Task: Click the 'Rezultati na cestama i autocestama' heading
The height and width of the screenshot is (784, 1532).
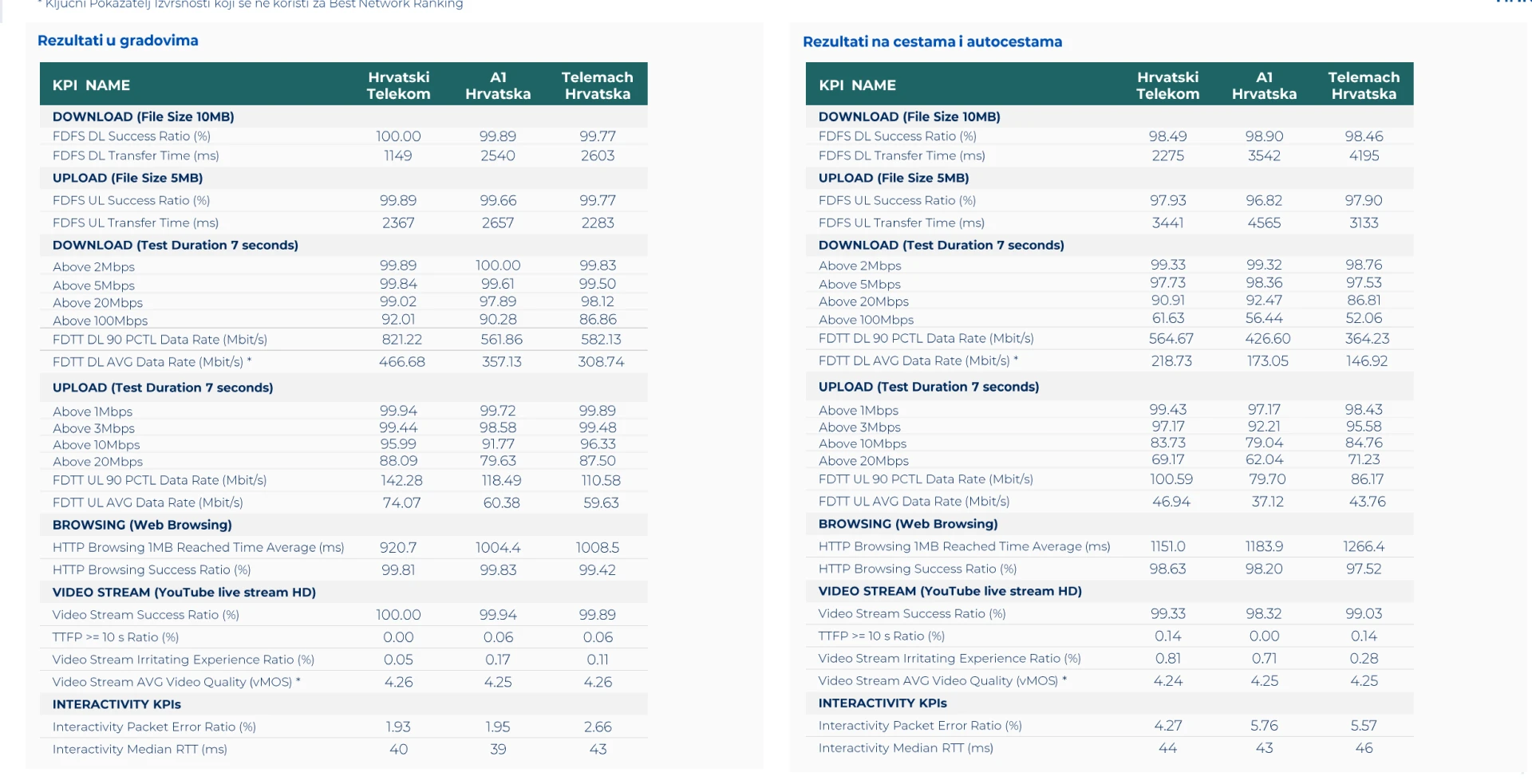Action: click(932, 41)
